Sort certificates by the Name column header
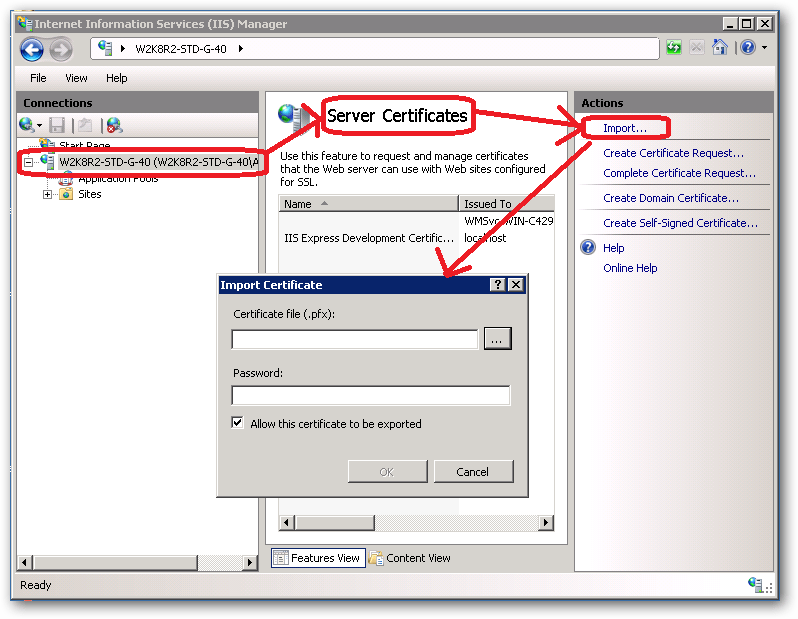The height and width of the screenshot is (619, 798). [368, 204]
